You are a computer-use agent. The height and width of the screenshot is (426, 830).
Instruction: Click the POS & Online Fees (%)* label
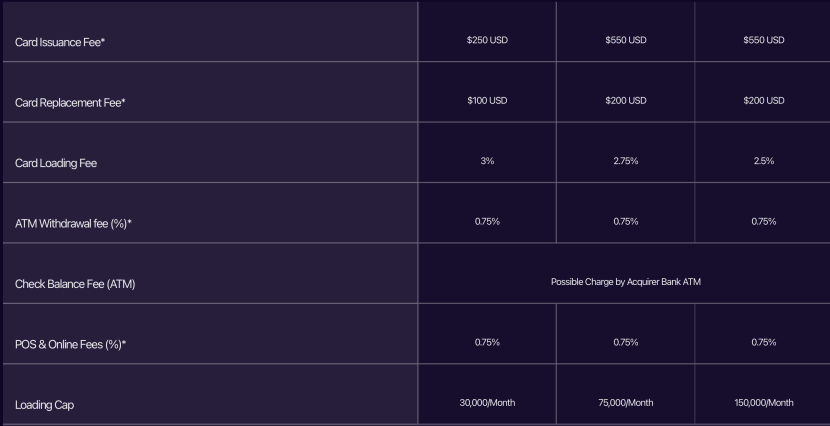point(70,345)
